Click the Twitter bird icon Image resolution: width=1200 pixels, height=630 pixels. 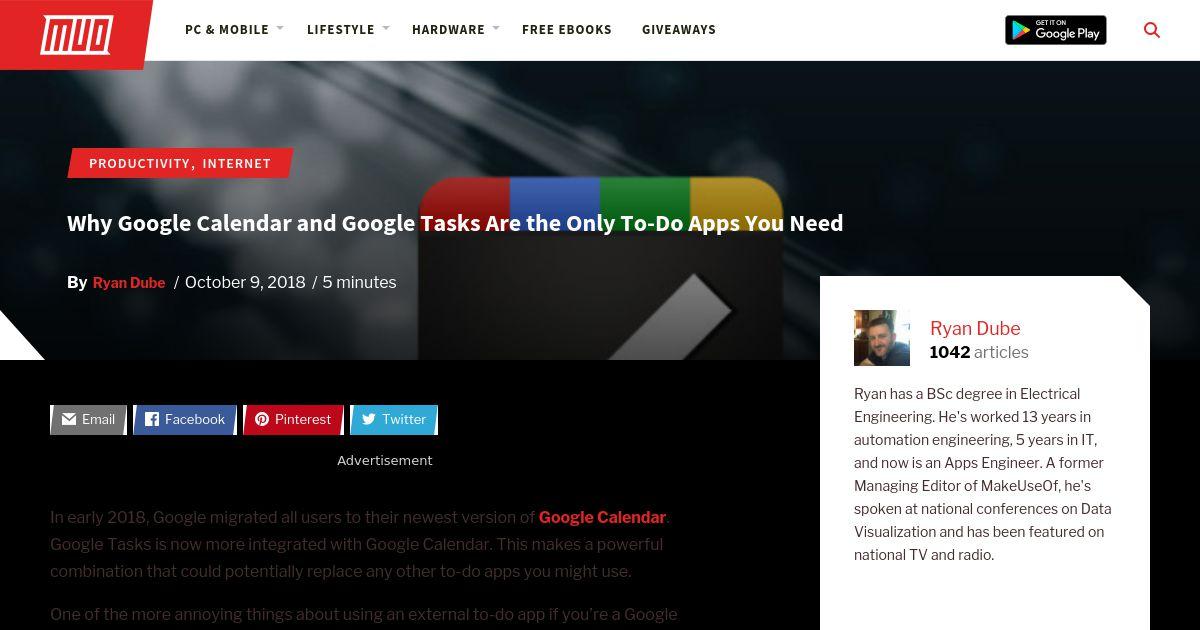369,419
